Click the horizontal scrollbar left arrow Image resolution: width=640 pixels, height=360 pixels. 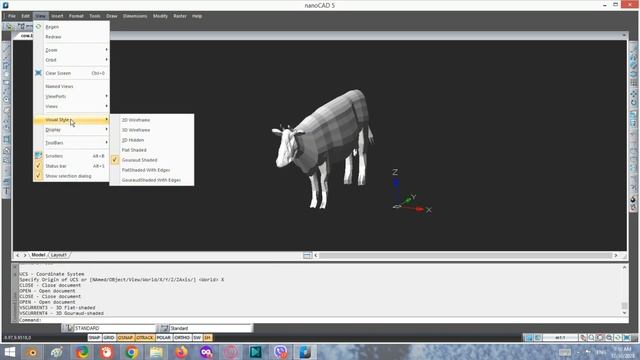(x=316, y=256)
